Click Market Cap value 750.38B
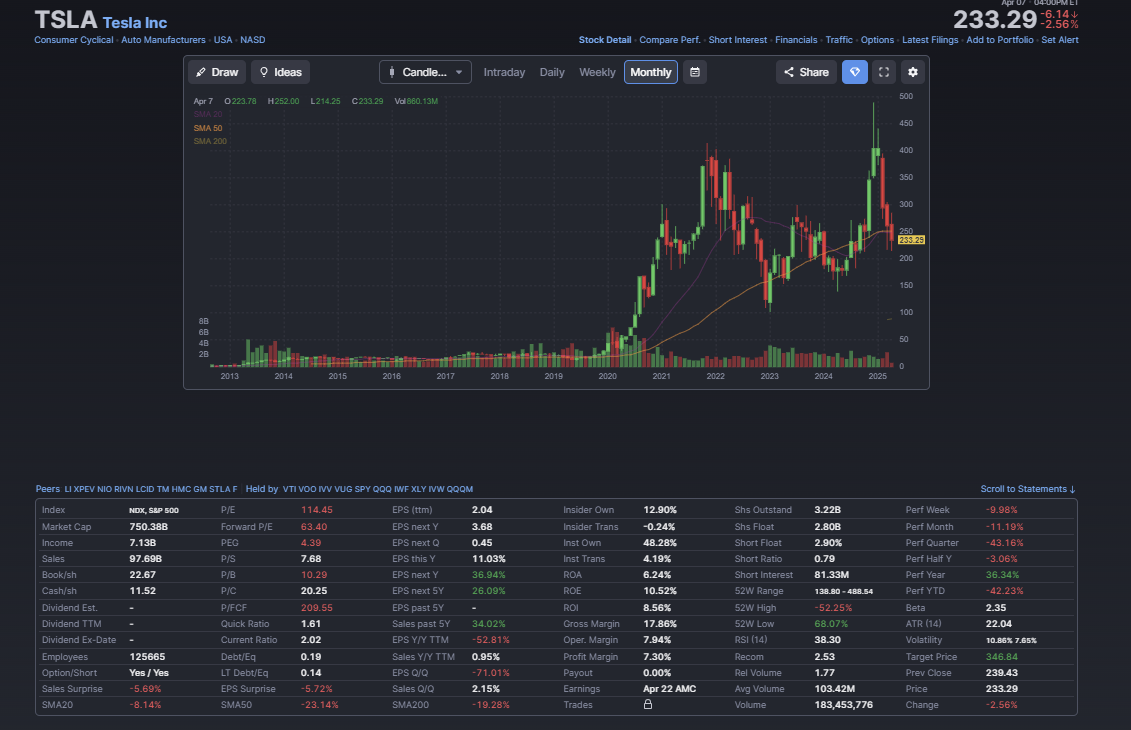Viewport: 1131px width, 730px height. (149, 527)
